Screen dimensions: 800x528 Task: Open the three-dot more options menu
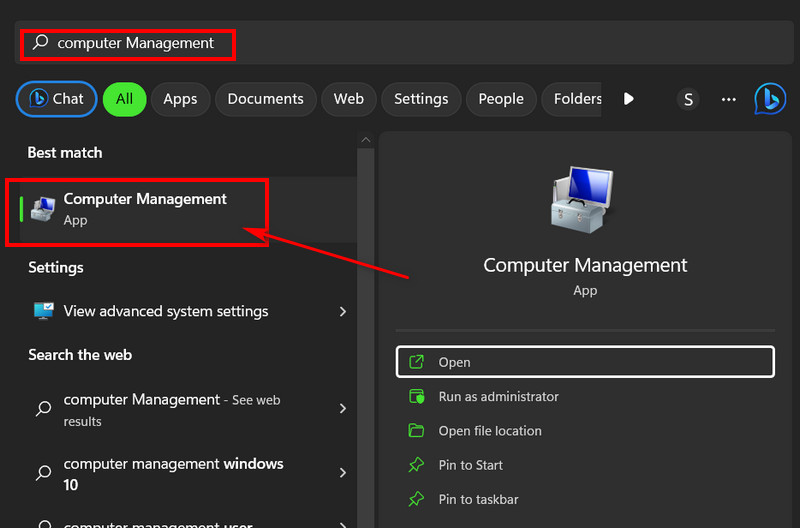729,99
